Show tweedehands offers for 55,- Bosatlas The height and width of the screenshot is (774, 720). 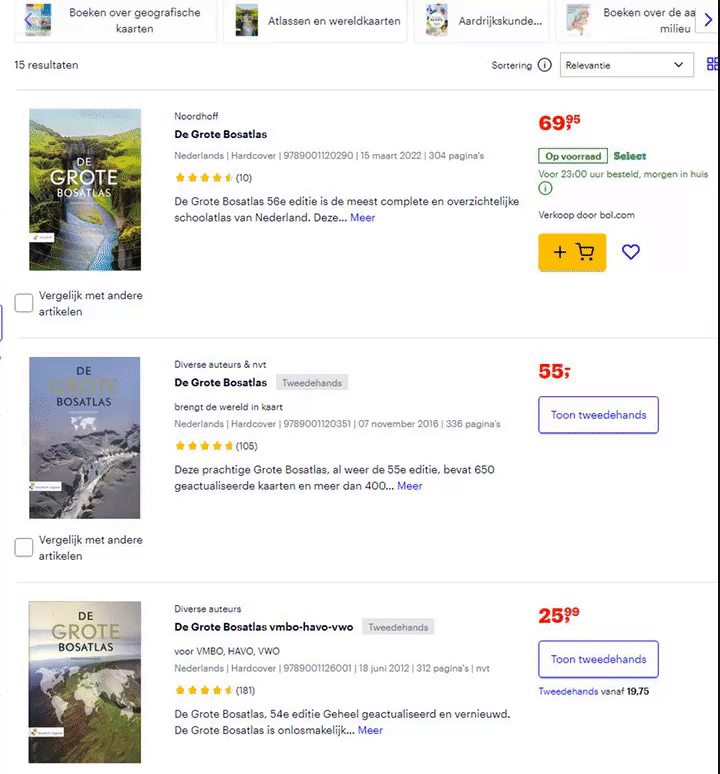[x=599, y=415]
